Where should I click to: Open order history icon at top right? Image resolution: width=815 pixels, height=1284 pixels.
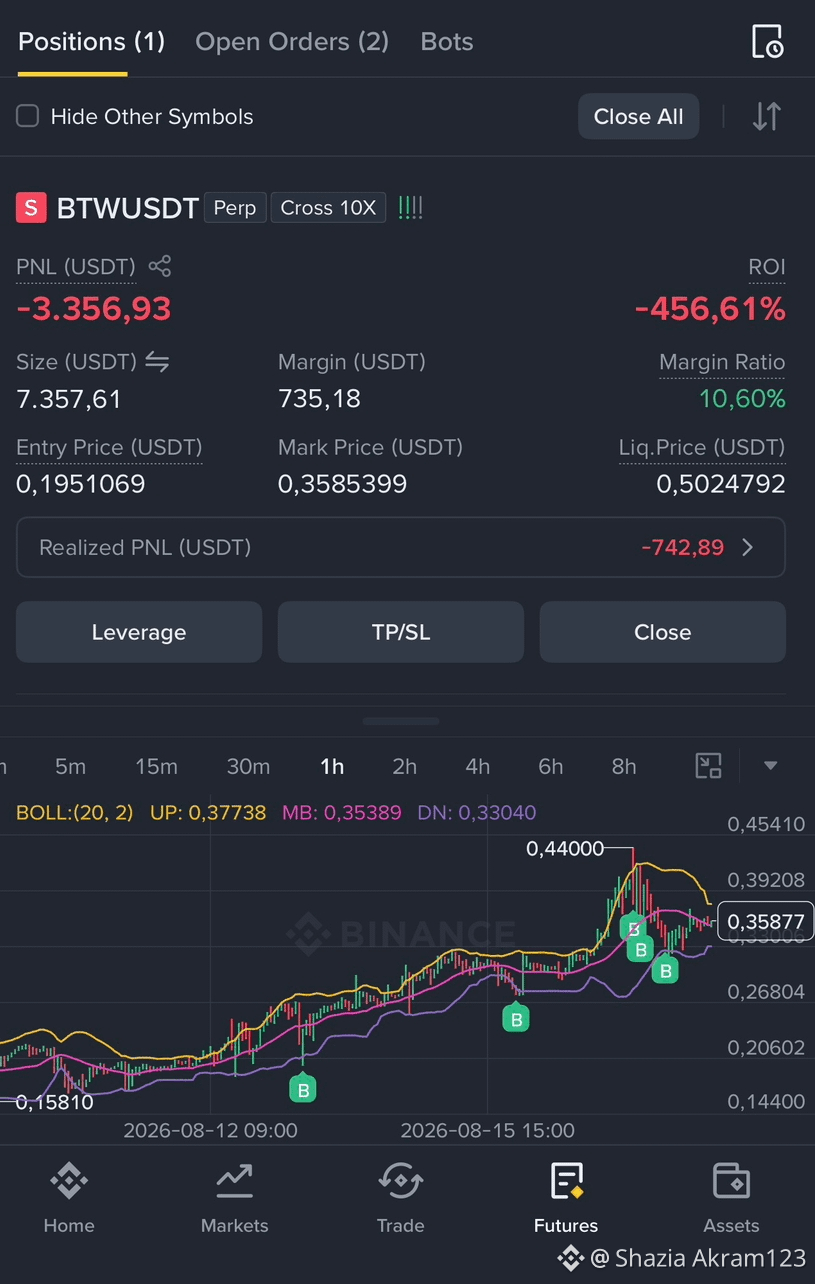(767, 41)
